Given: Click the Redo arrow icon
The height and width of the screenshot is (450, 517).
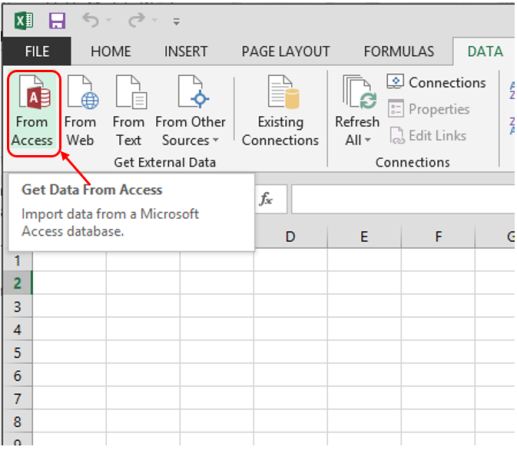Looking at the screenshot, I should [137, 20].
